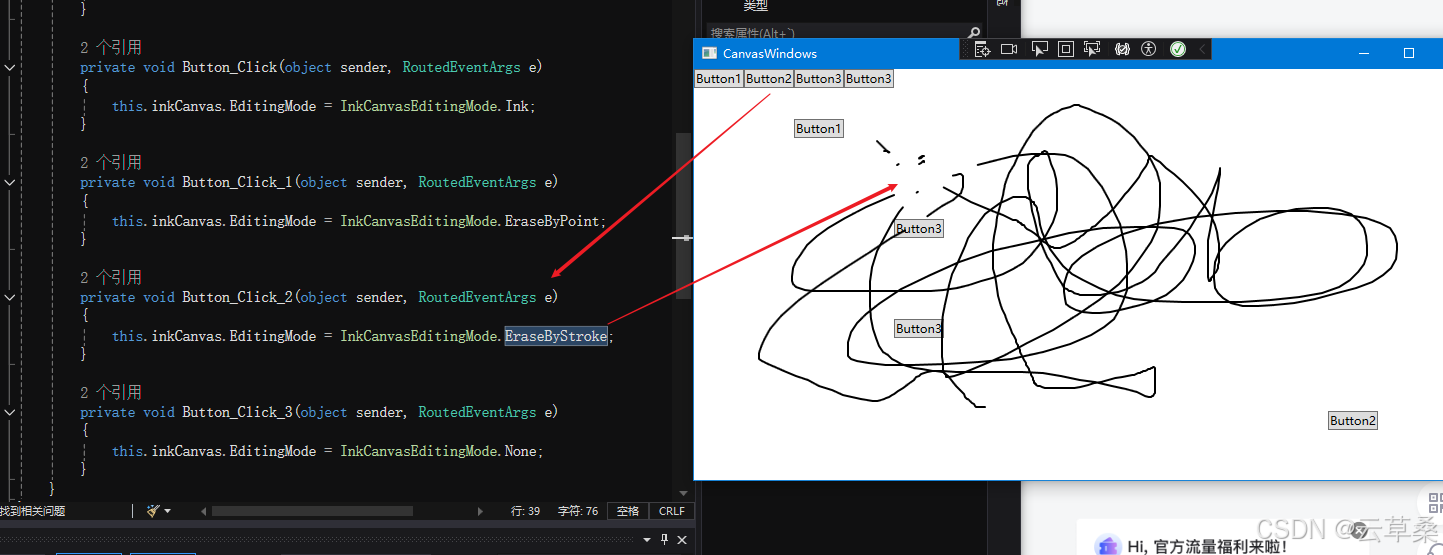Click the highlighted EraseByStroke text
The image size is (1443, 555).
coord(556,337)
